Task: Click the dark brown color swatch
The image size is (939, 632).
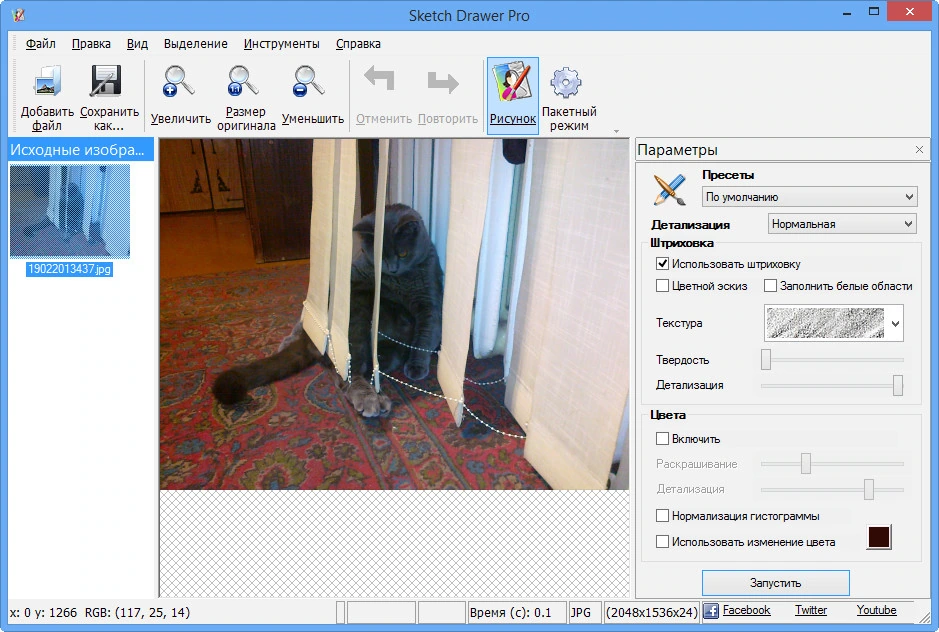Action: (879, 537)
